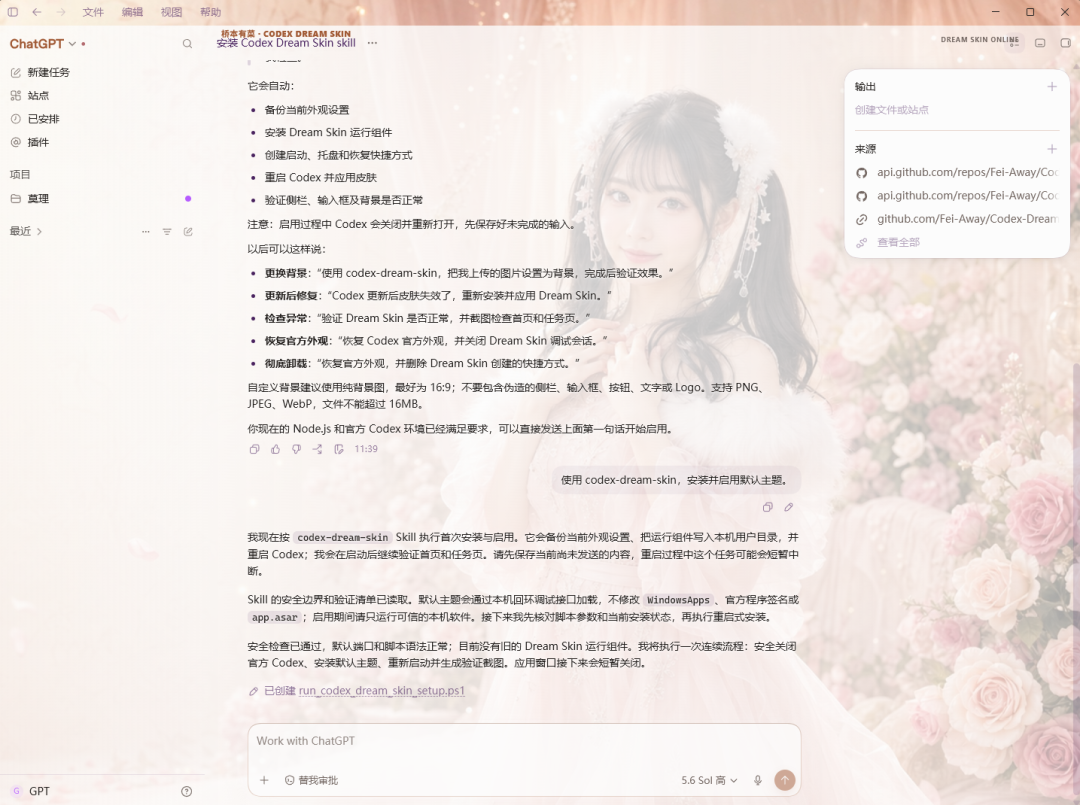Open the GPT account at sidebar bottom
Viewport: 1080px width, 805px height.
point(31,791)
